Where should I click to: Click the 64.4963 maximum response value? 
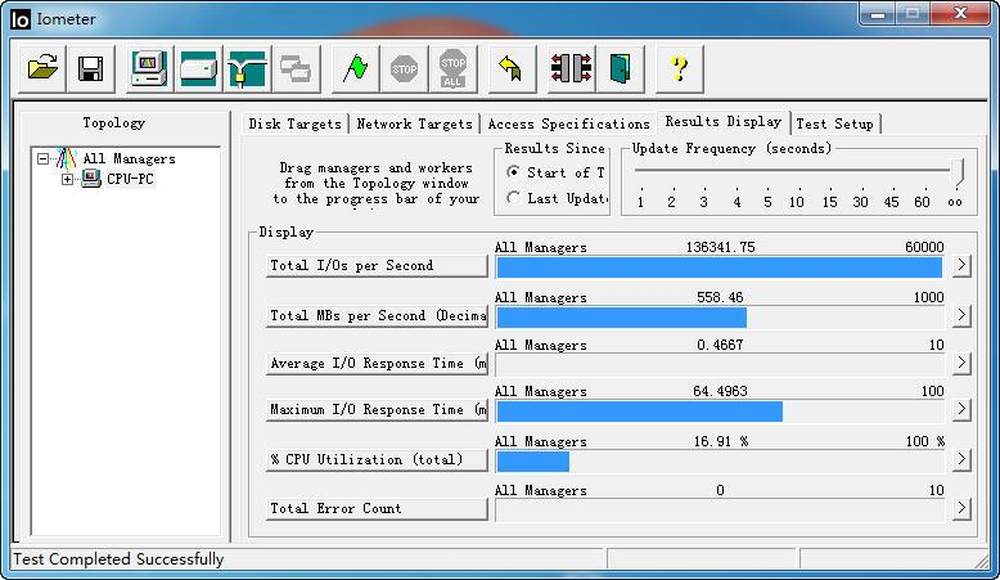coord(720,390)
